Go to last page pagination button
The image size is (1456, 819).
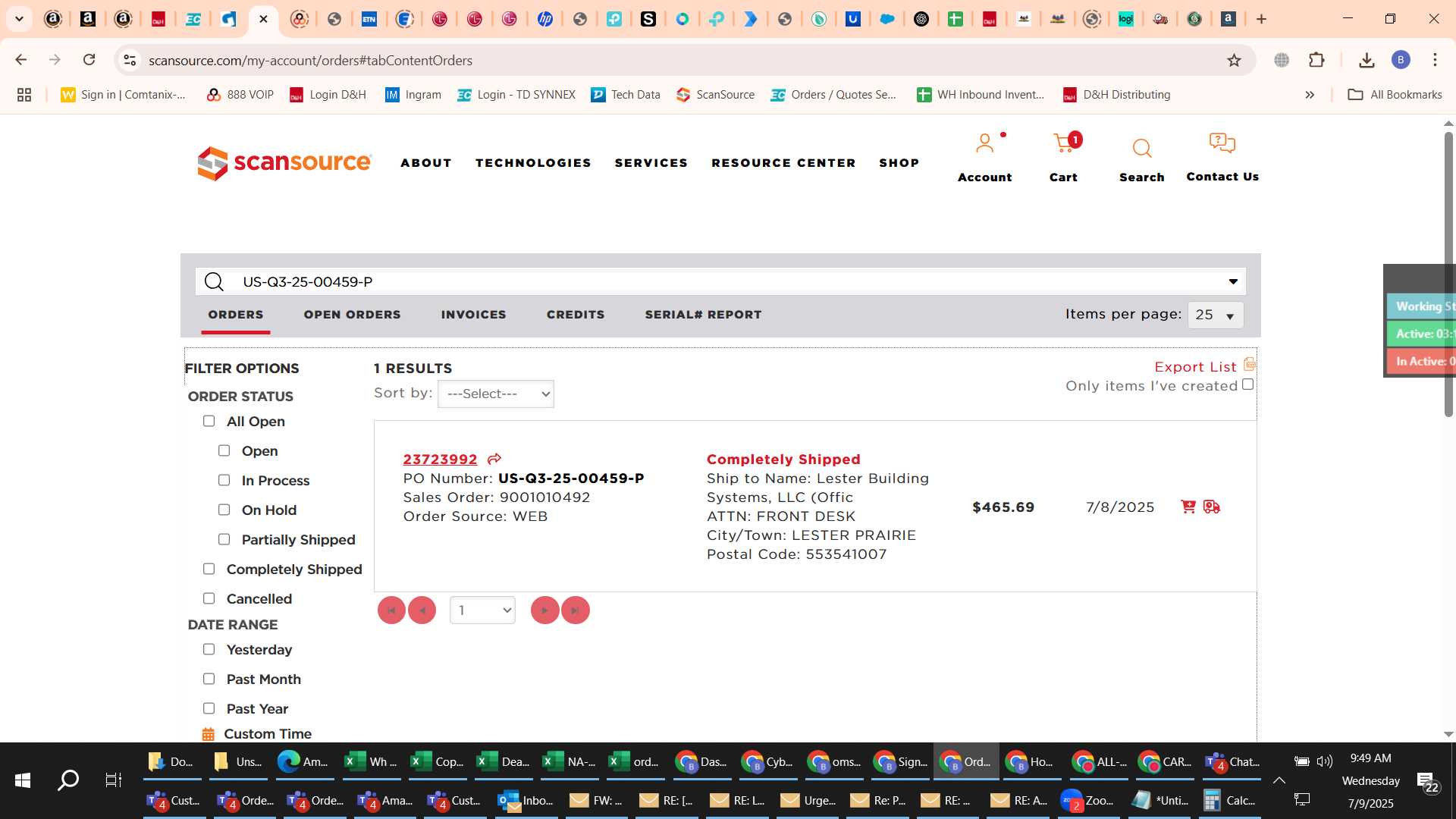click(575, 610)
